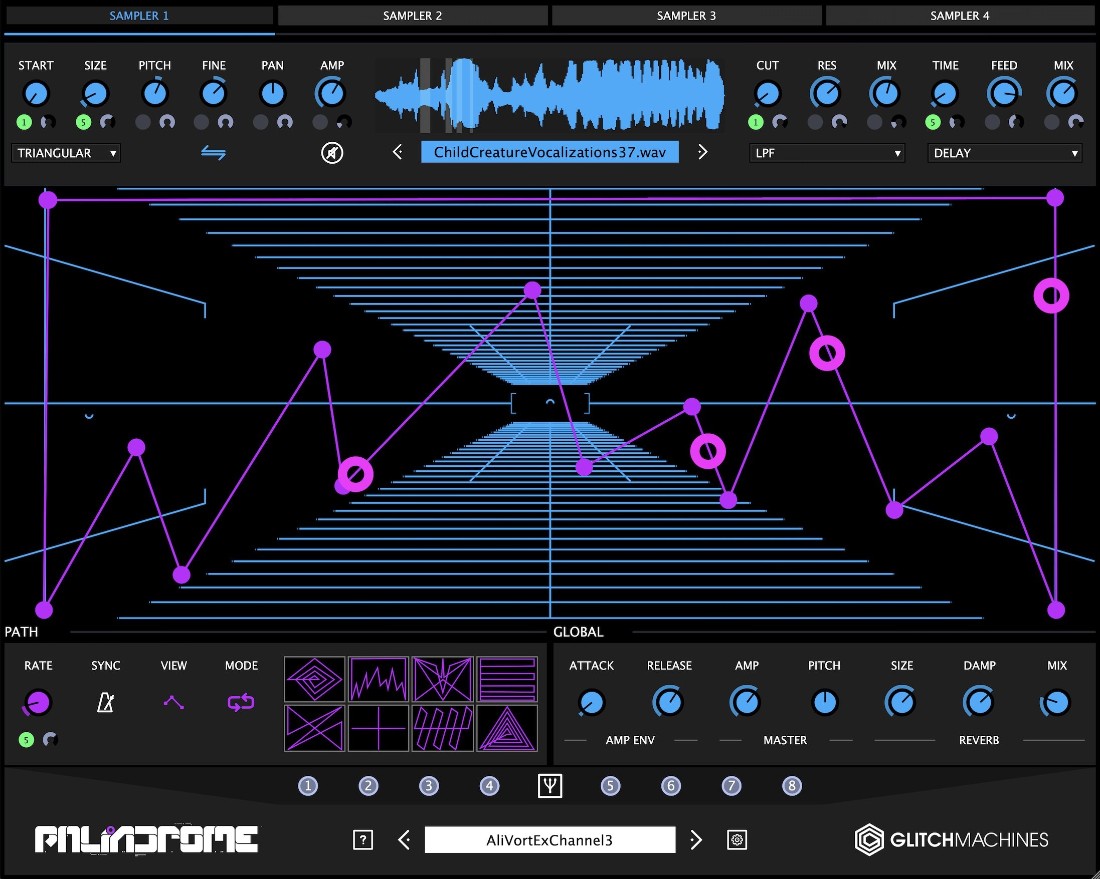This screenshot has height=879, width=1100.
Task: Click the trident icon between modulators
Action: [x=550, y=786]
